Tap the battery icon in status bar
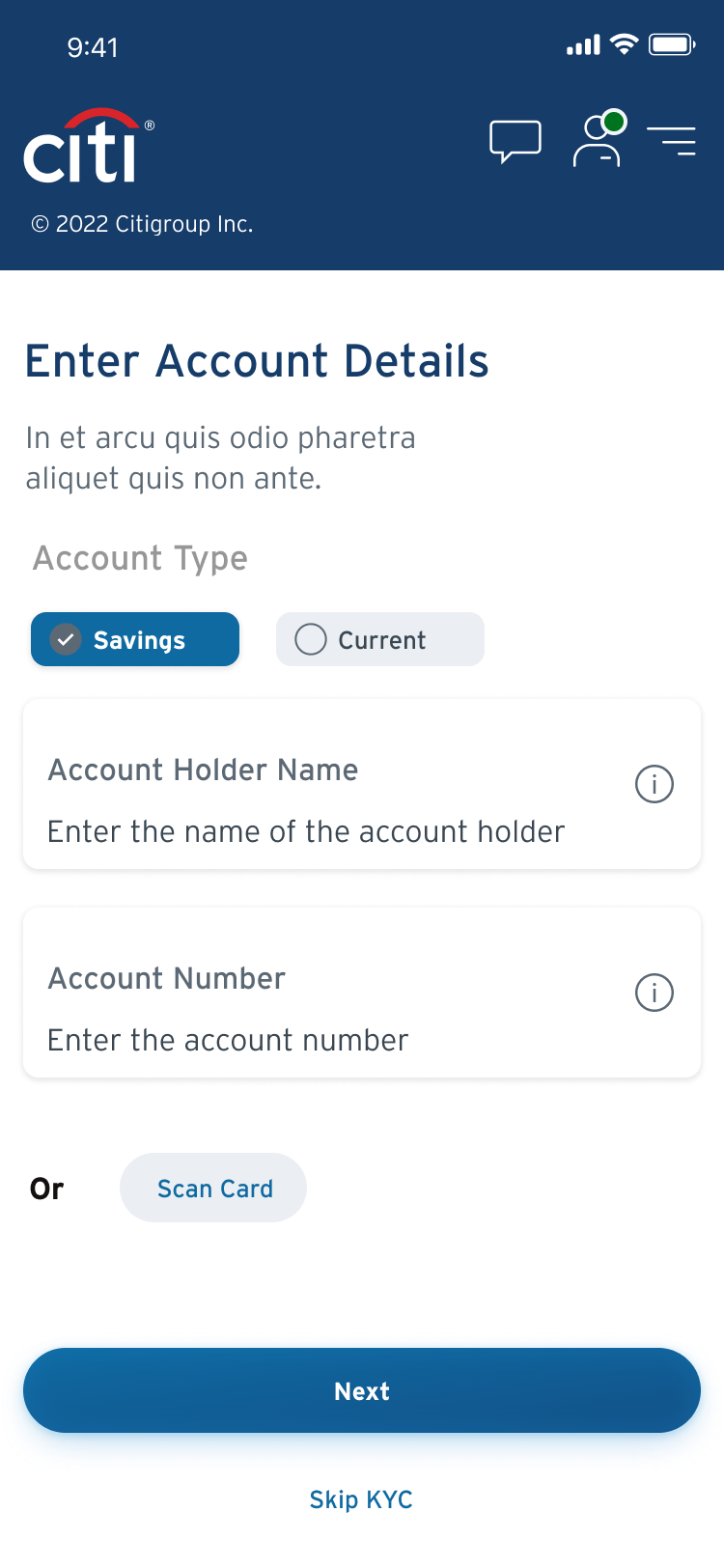Image resolution: width=724 pixels, height=1568 pixels. point(672,44)
